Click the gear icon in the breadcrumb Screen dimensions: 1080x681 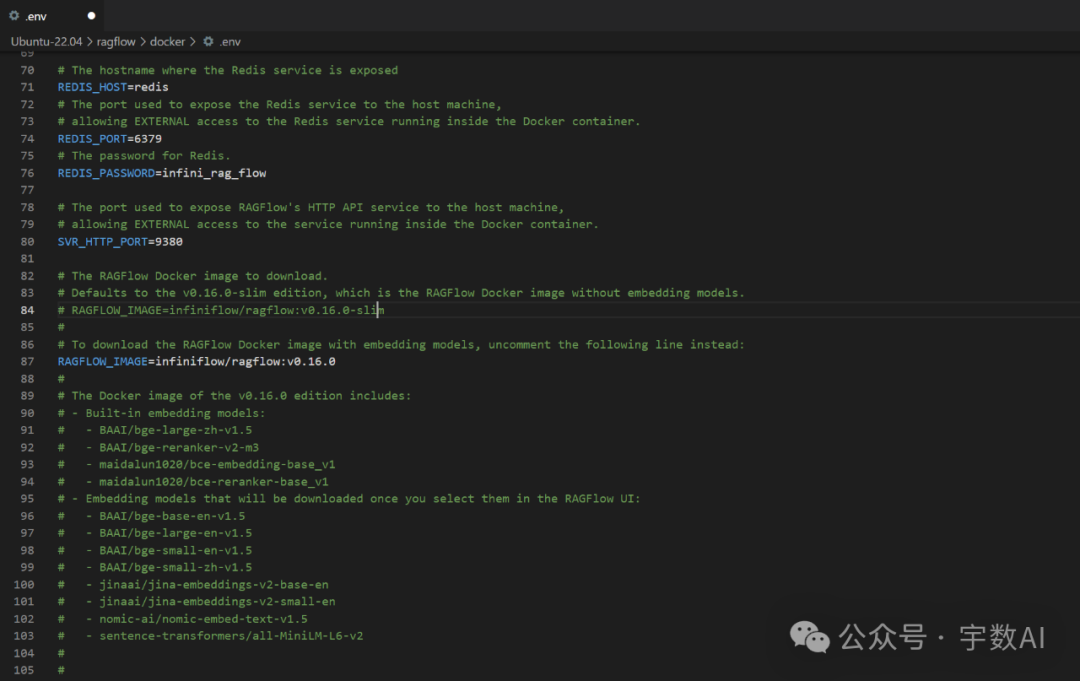(x=208, y=41)
